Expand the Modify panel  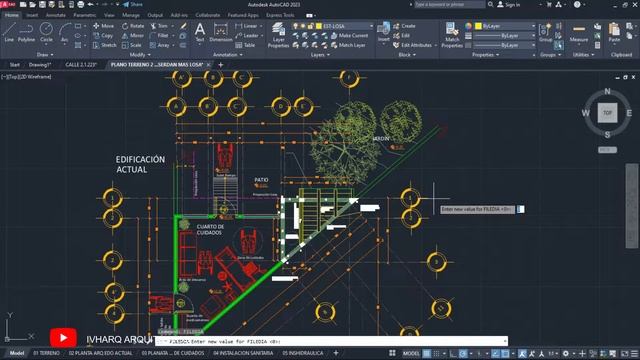140,55
